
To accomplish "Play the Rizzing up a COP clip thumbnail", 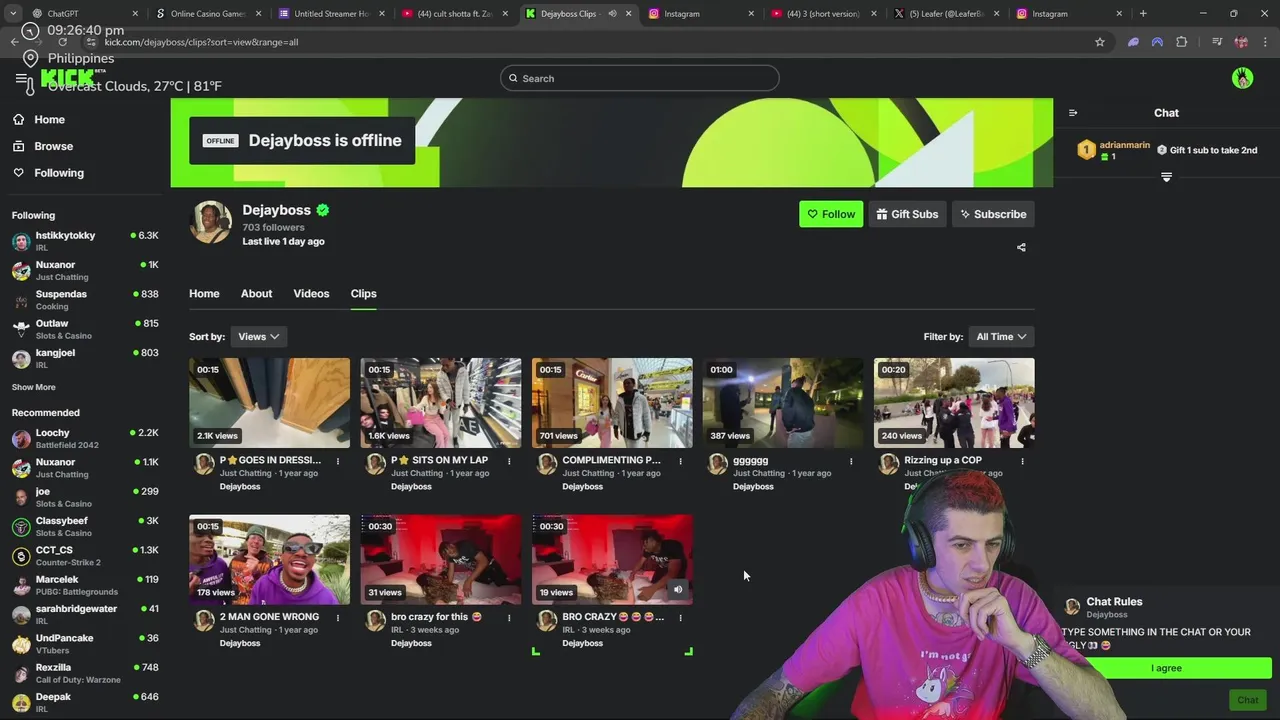I will pos(954,403).
